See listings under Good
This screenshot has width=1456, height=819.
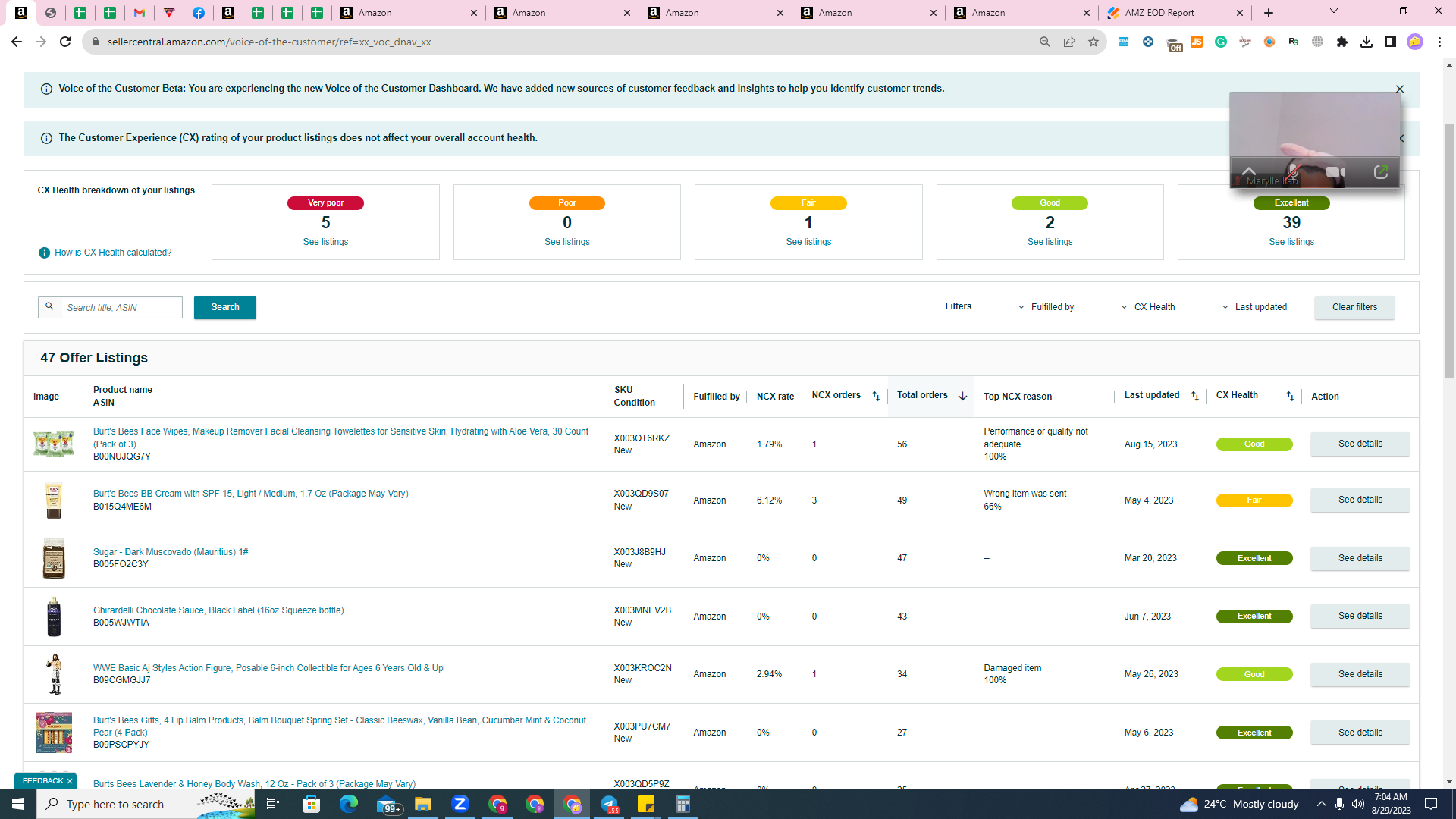[x=1050, y=242]
